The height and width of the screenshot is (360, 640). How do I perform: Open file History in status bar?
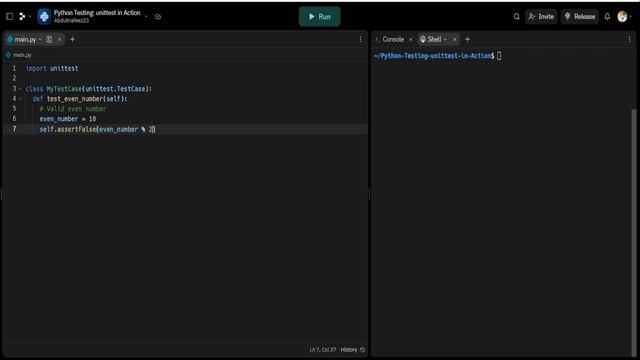[x=353, y=350]
